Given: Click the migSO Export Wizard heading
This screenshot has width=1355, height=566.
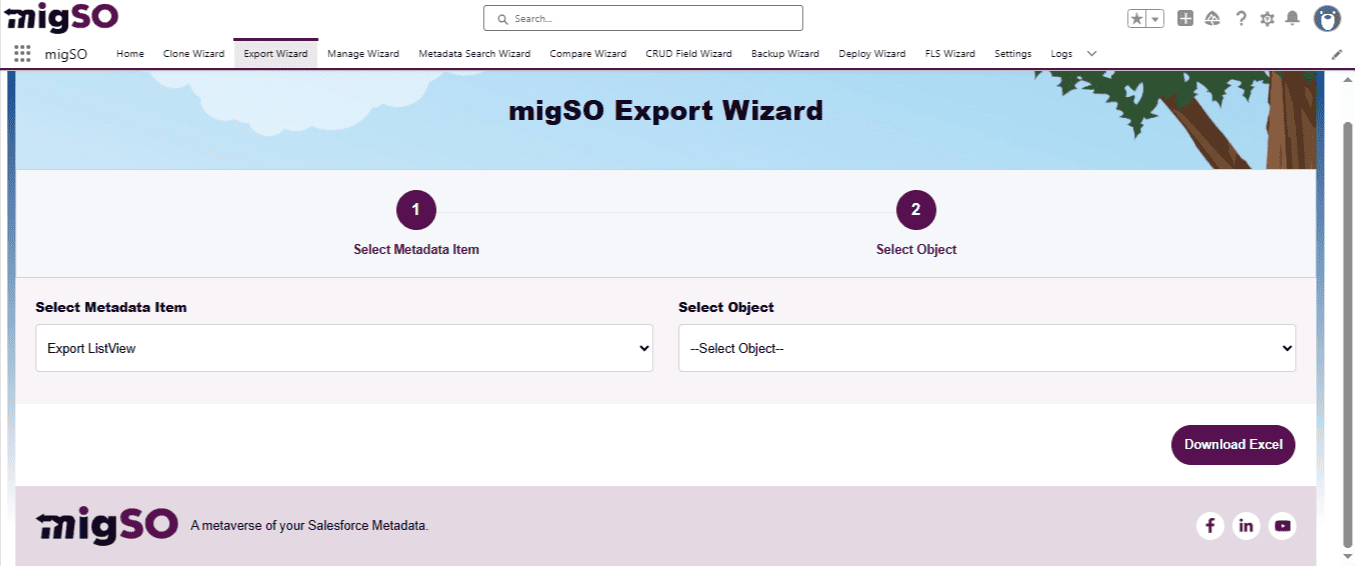Looking at the screenshot, I should point(666,110).
